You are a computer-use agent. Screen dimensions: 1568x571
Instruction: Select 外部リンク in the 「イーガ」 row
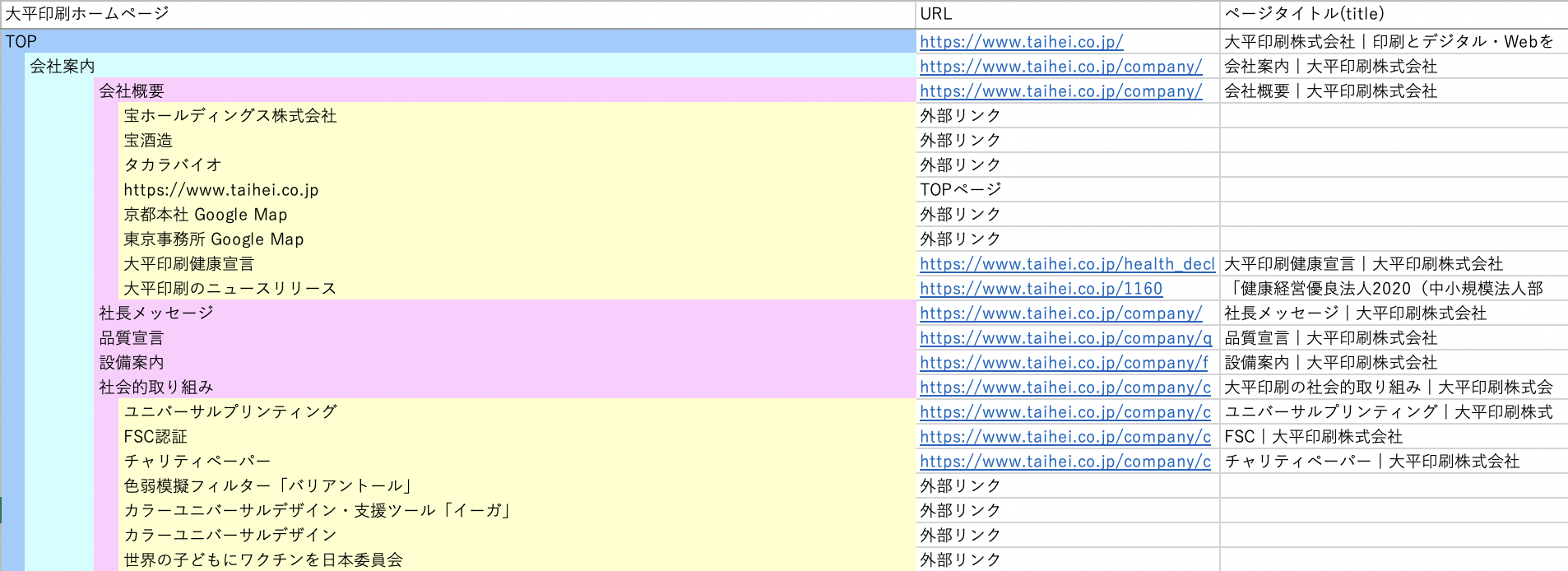click(x=1068, y=510)
